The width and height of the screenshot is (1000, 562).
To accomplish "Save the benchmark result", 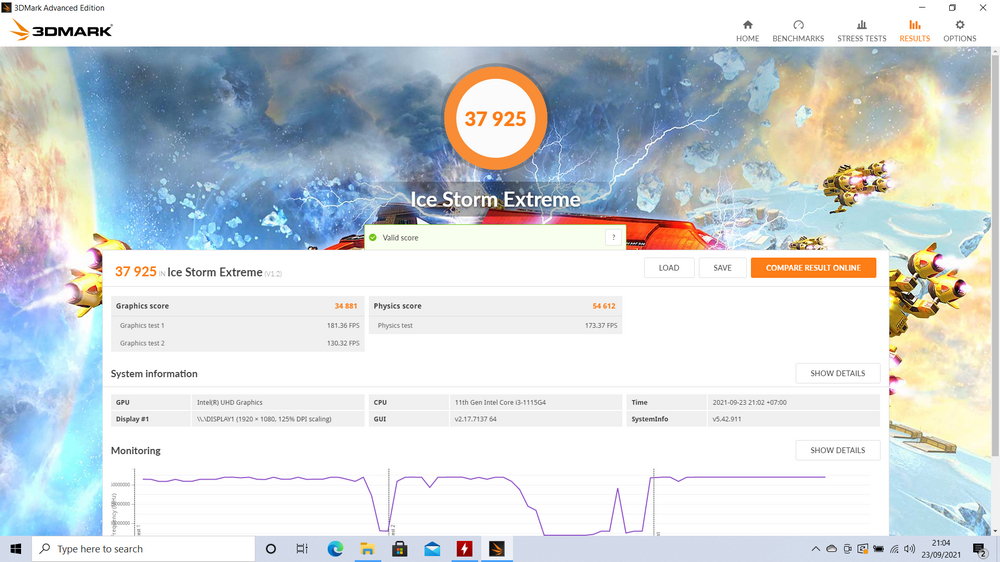I will click(x=723, y=268).
